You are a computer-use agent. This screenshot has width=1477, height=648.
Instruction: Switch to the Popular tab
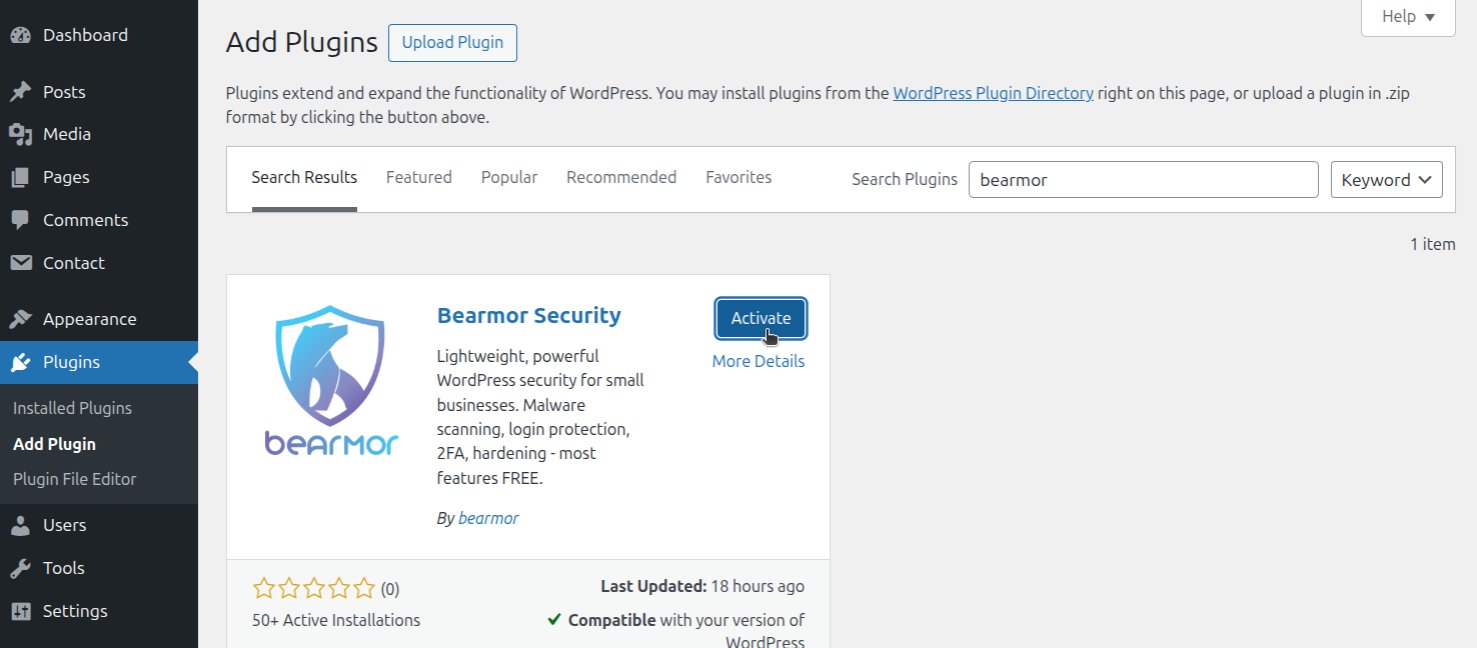tap(509, 178)
